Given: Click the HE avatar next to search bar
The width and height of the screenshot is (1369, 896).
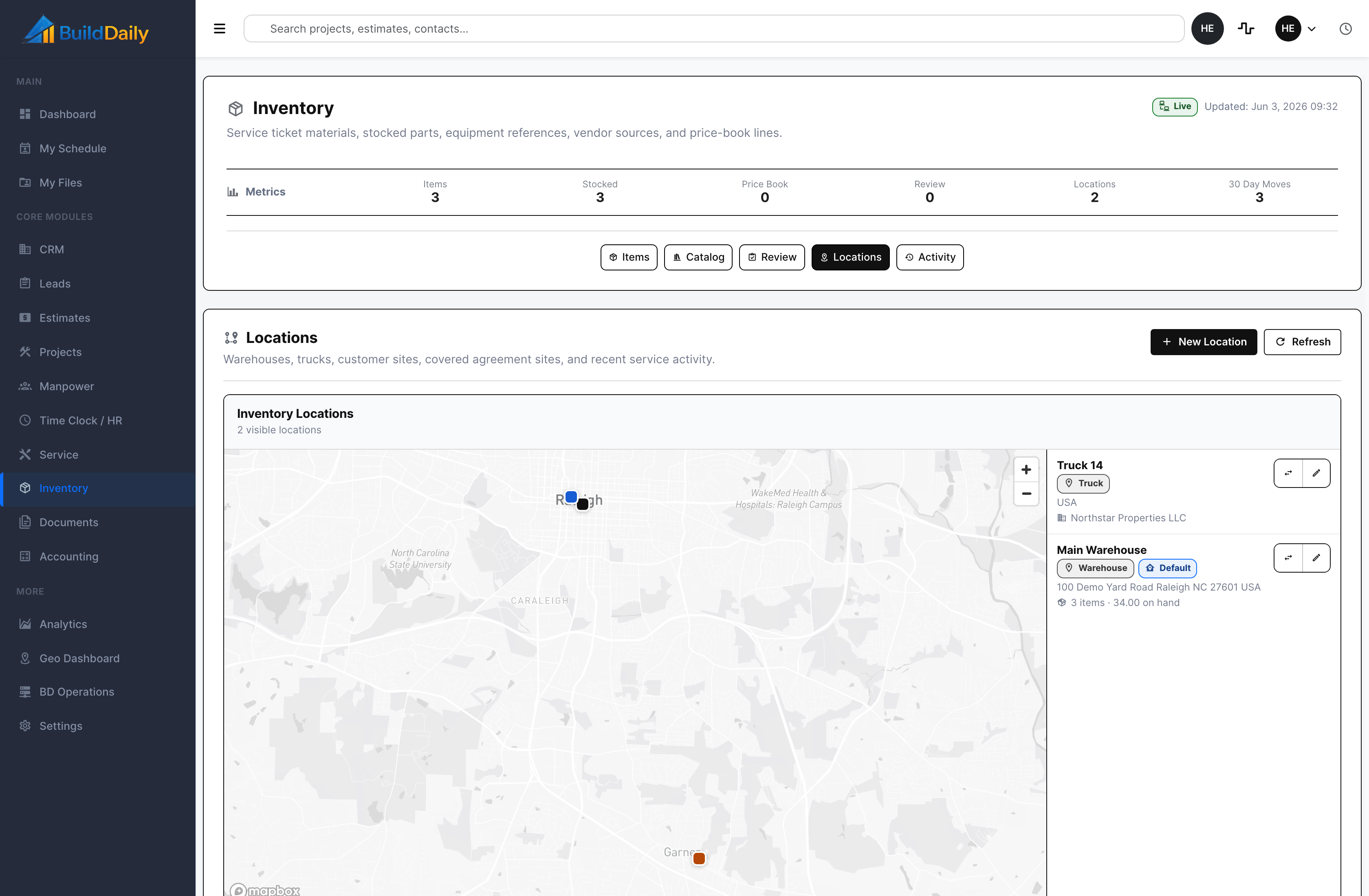Looking at the screenshot, I should (1207, 29).
